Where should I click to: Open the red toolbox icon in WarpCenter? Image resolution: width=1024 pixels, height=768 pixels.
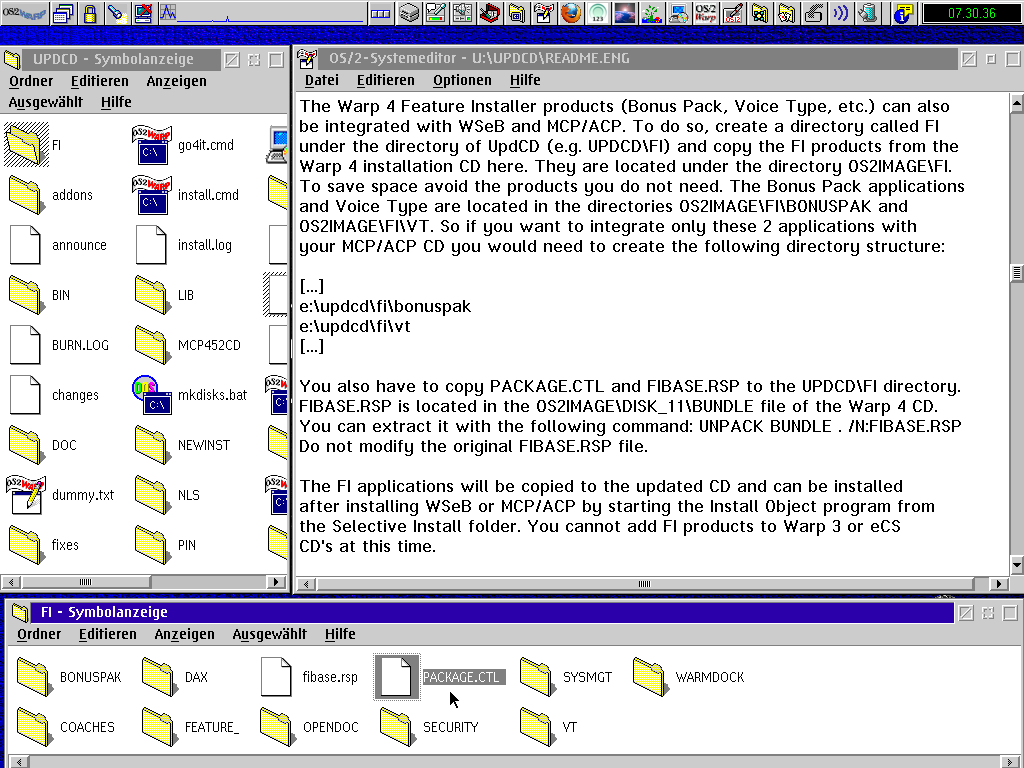tap(489, 13)
